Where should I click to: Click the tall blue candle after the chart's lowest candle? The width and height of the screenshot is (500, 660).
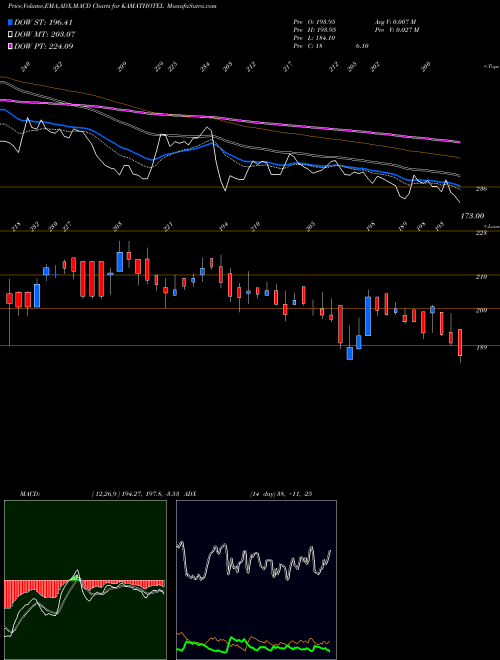[x=368, y=316]
